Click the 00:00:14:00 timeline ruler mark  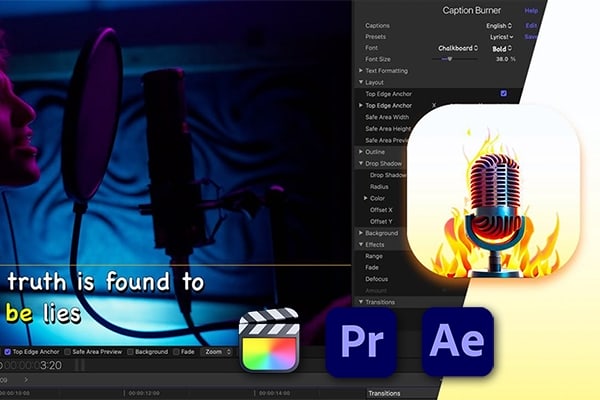point(274,393)
